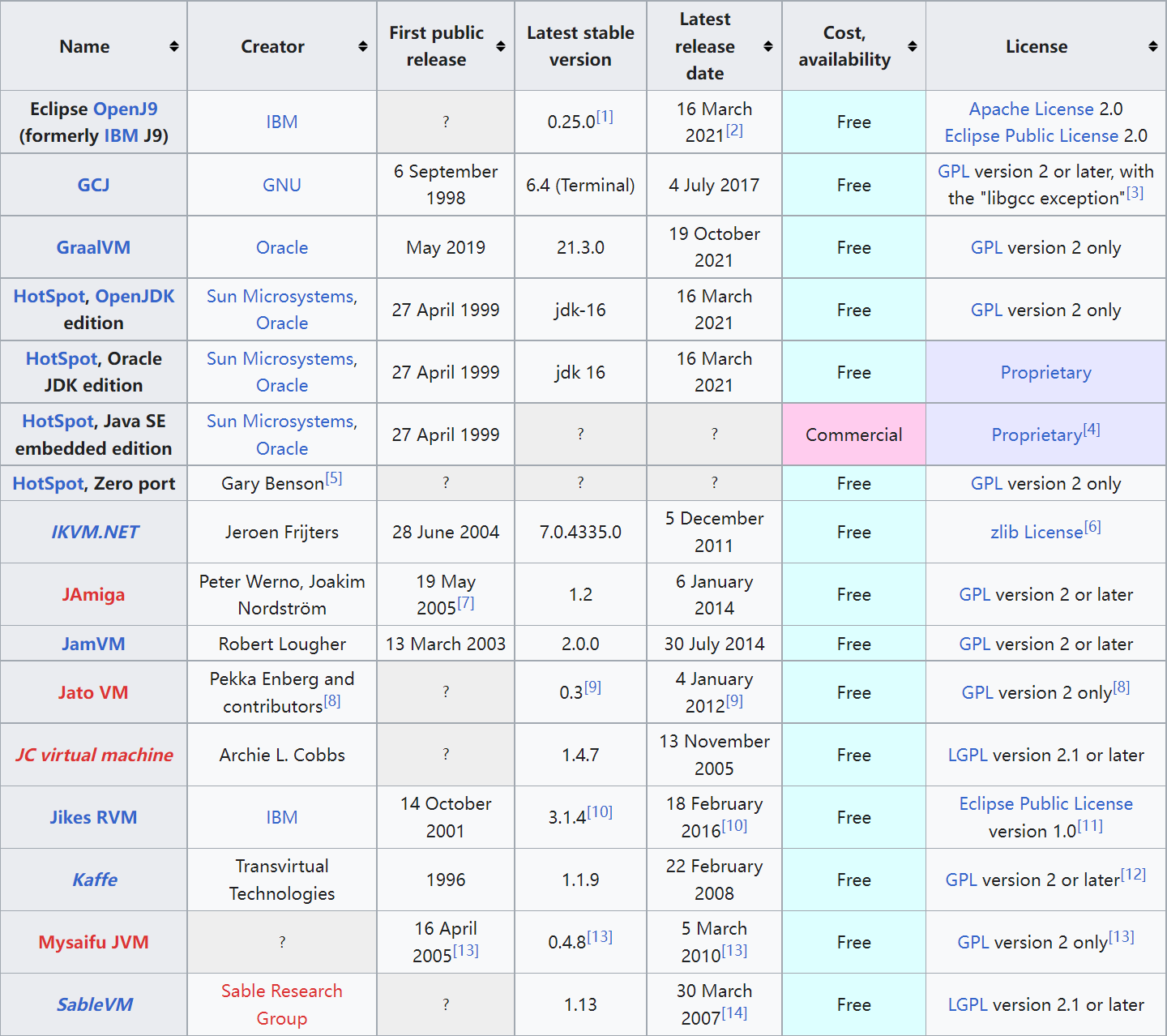Sort by Latest release date arrows
Screen dimensions: 1167x1036
(768, 46)
